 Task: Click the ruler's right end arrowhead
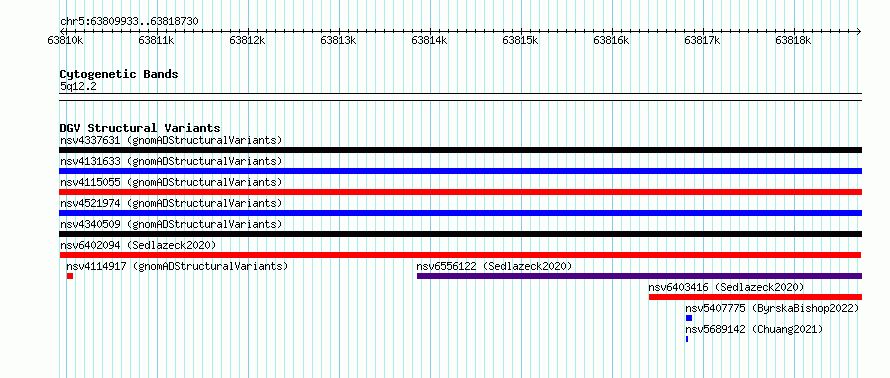coord(859,31)
